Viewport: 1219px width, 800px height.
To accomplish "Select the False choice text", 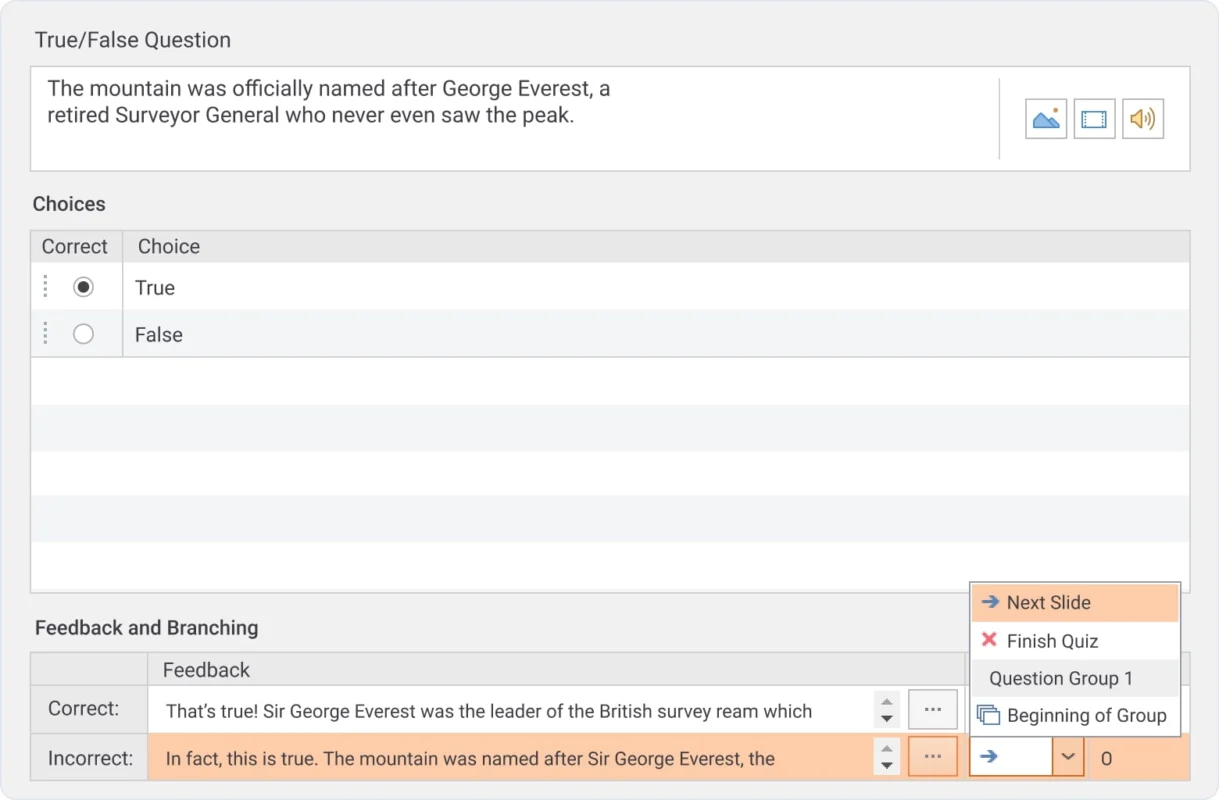I will pyautogui.click(x=159, y=335).
